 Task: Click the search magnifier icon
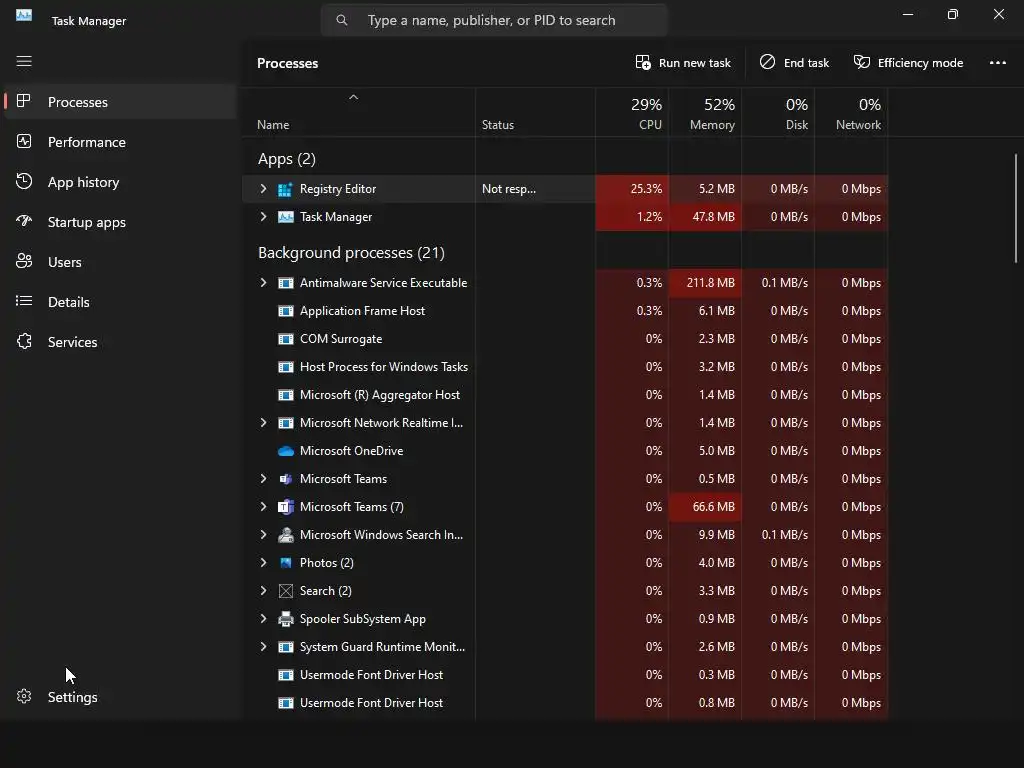[342, 20]
